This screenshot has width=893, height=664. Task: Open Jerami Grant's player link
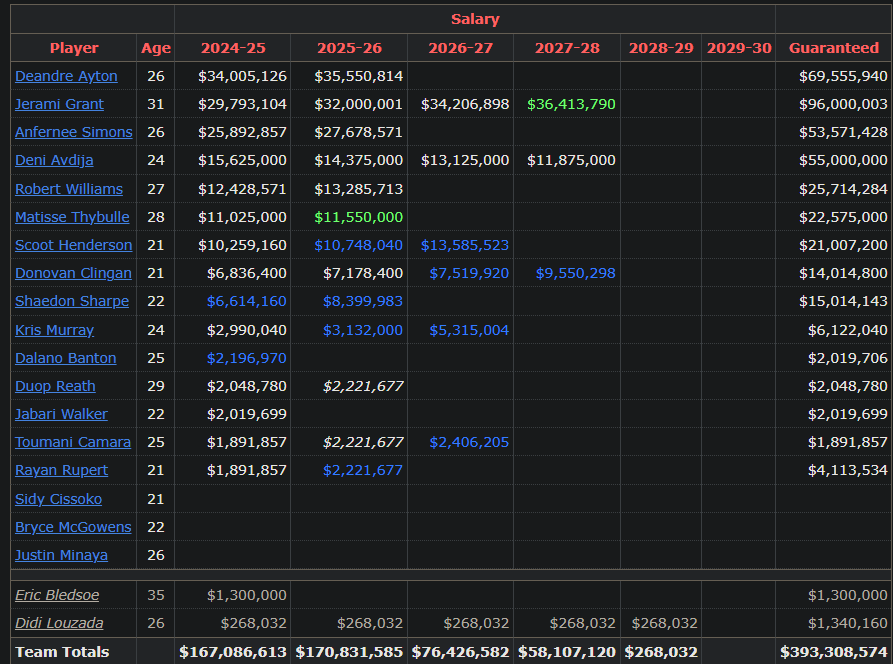pos(59,104)
